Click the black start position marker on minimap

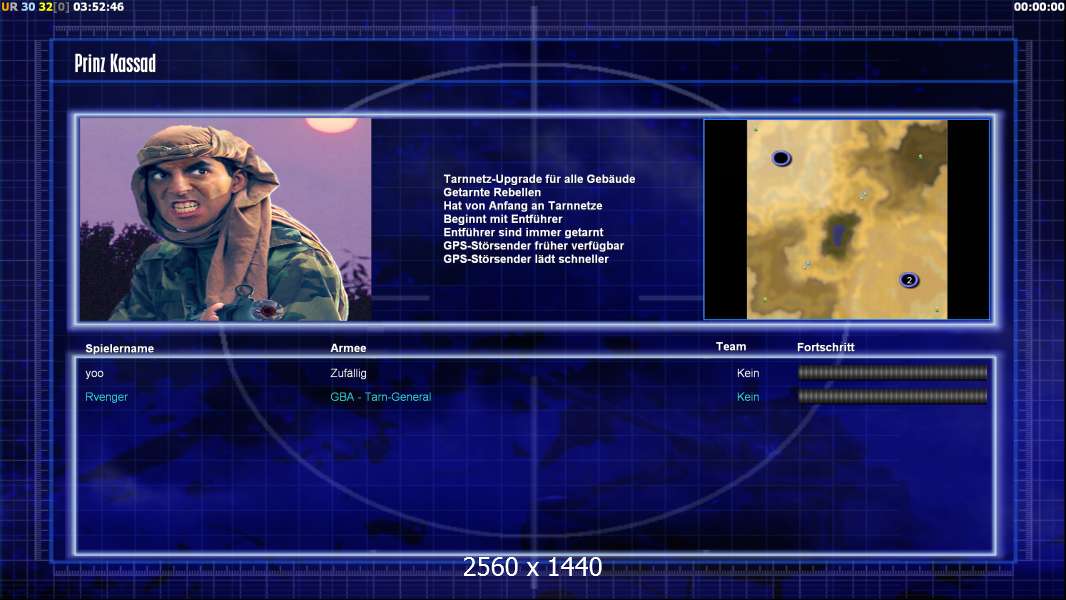point(781,158)
